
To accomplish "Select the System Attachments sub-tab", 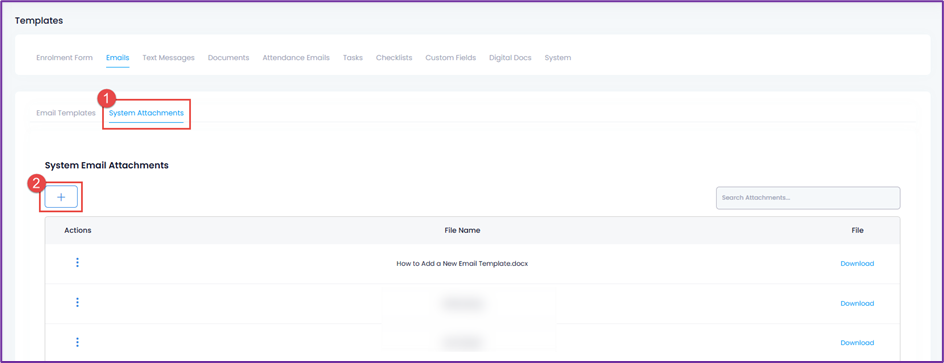I will (x=146, y=113).
